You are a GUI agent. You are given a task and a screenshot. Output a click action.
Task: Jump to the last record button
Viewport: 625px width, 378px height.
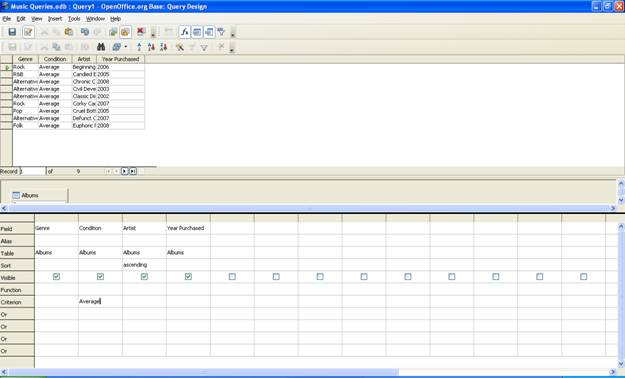coord(133,171)
